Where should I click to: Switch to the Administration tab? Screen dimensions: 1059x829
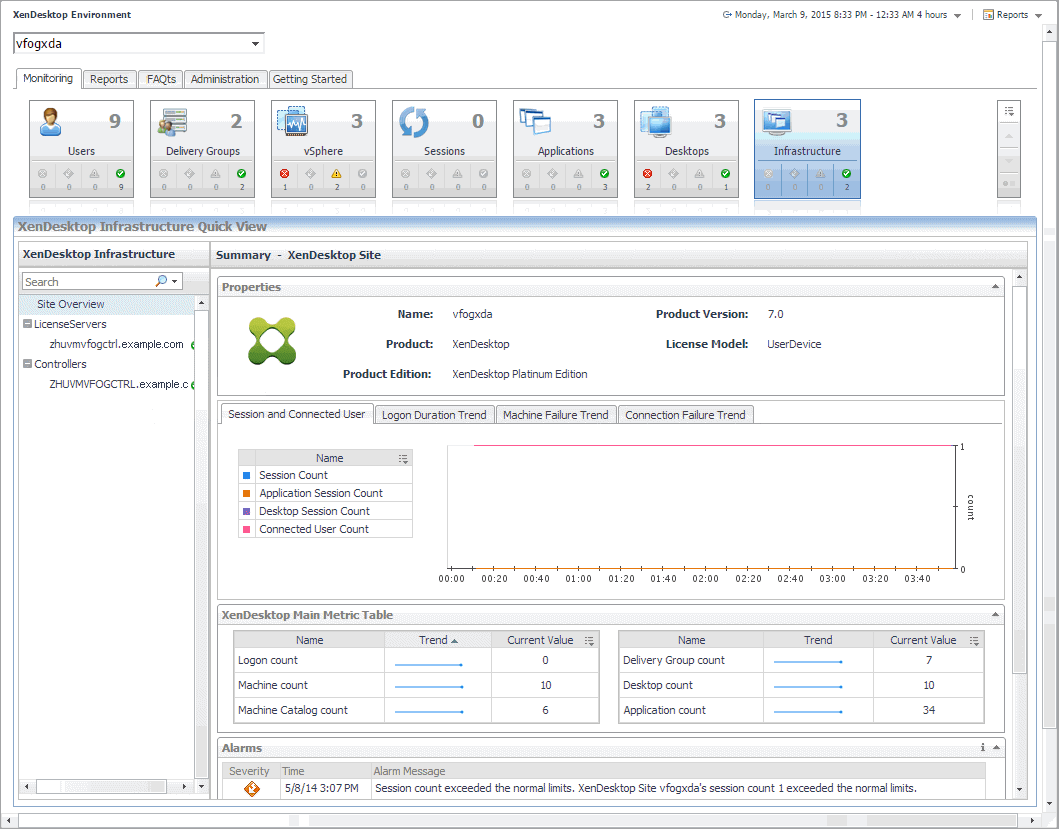(x=225, y=79)
